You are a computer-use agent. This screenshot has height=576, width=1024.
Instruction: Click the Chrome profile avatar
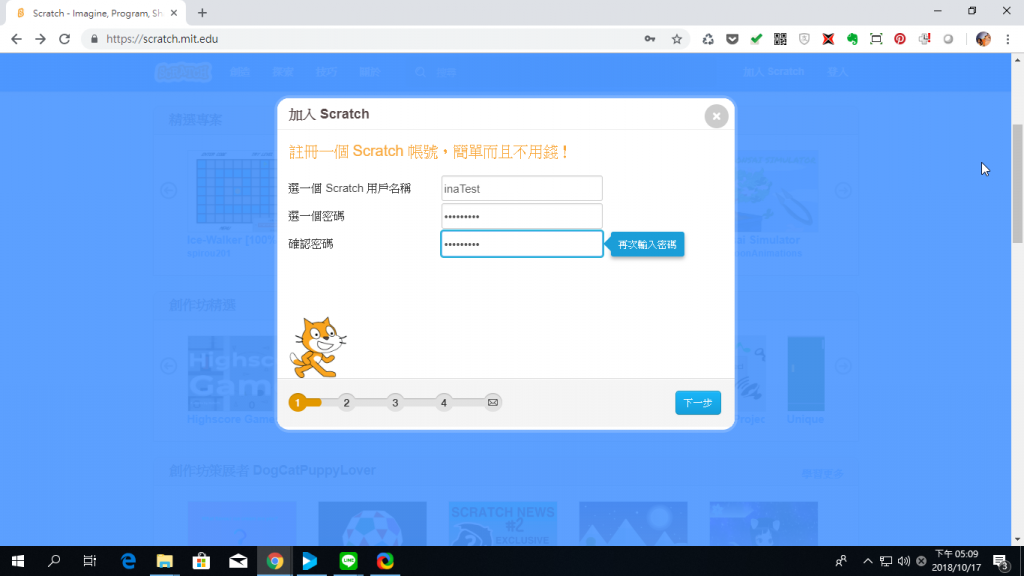tap(984, 39)
